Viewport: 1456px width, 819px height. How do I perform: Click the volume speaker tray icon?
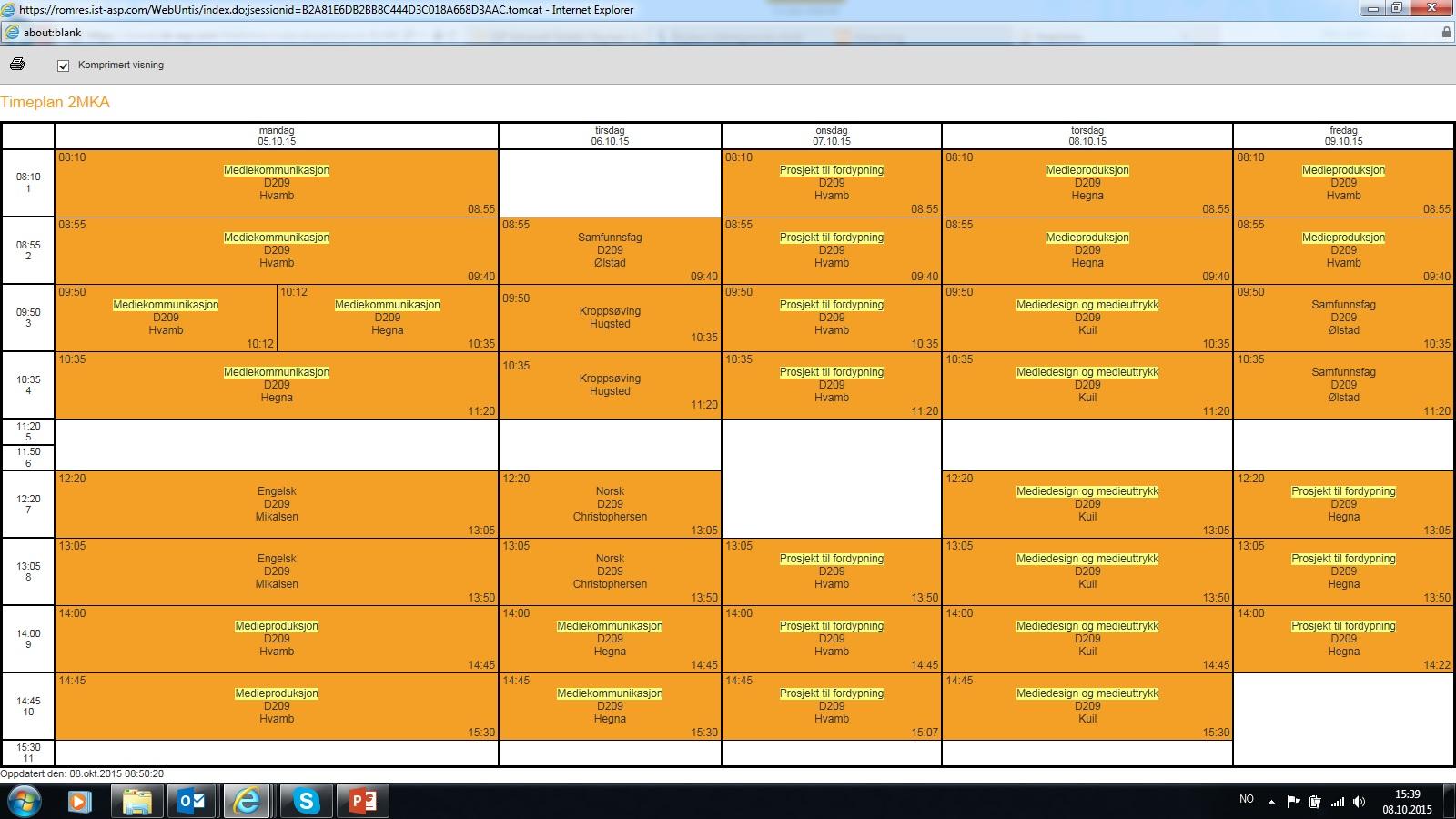pos(1360,802)
